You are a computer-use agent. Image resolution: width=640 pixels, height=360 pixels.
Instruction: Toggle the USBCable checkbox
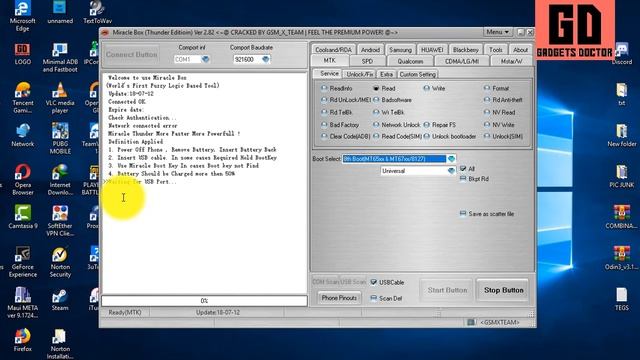point(387,282)
